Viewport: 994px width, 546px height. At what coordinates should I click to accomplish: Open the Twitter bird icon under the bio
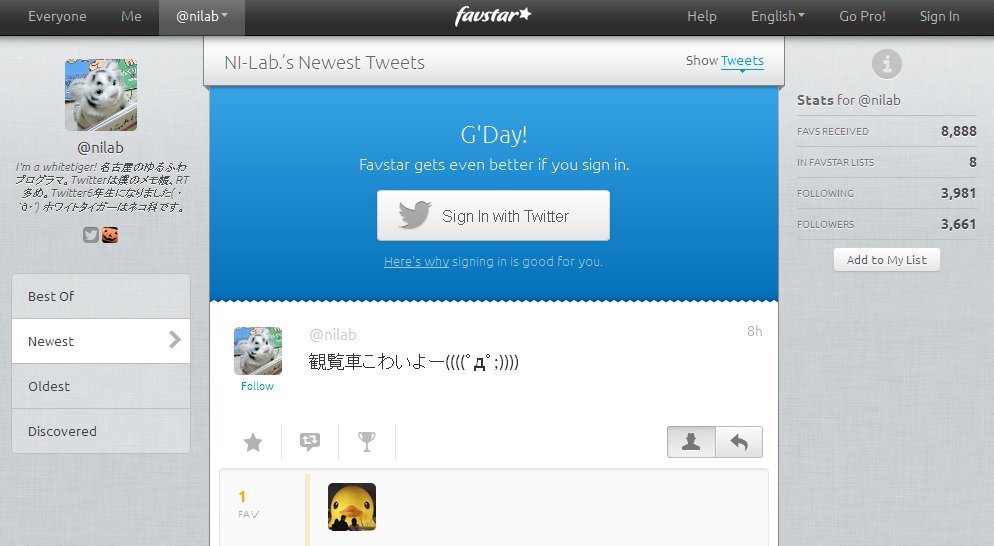[91, 235]
